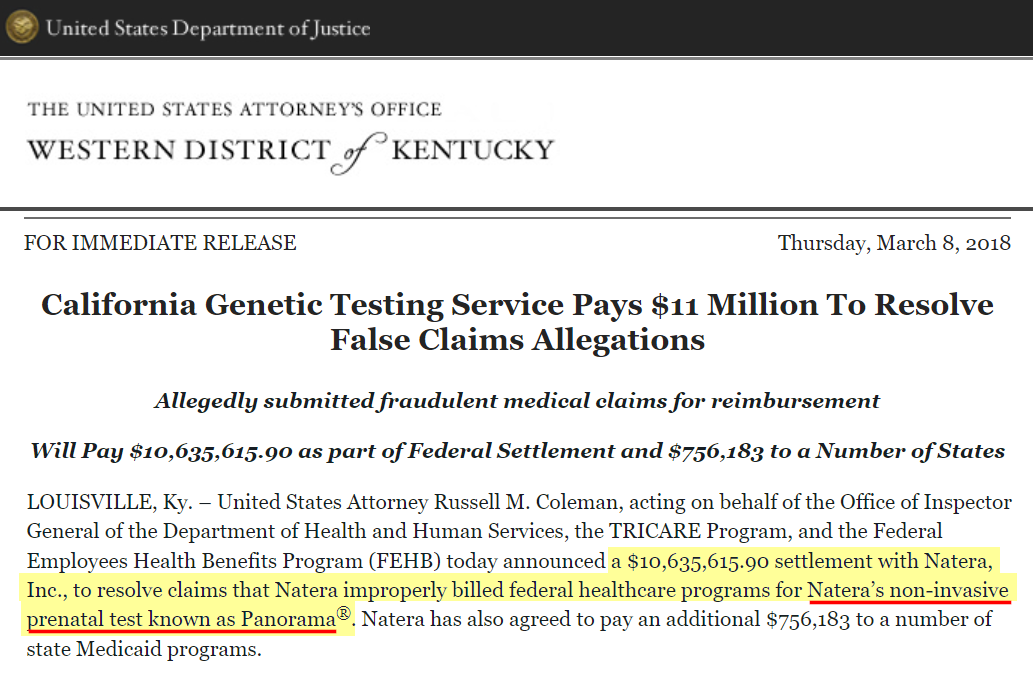Click 'False Claims Allegations' in the headline
Screen dimensions: 1033x697
pos(517,340)
